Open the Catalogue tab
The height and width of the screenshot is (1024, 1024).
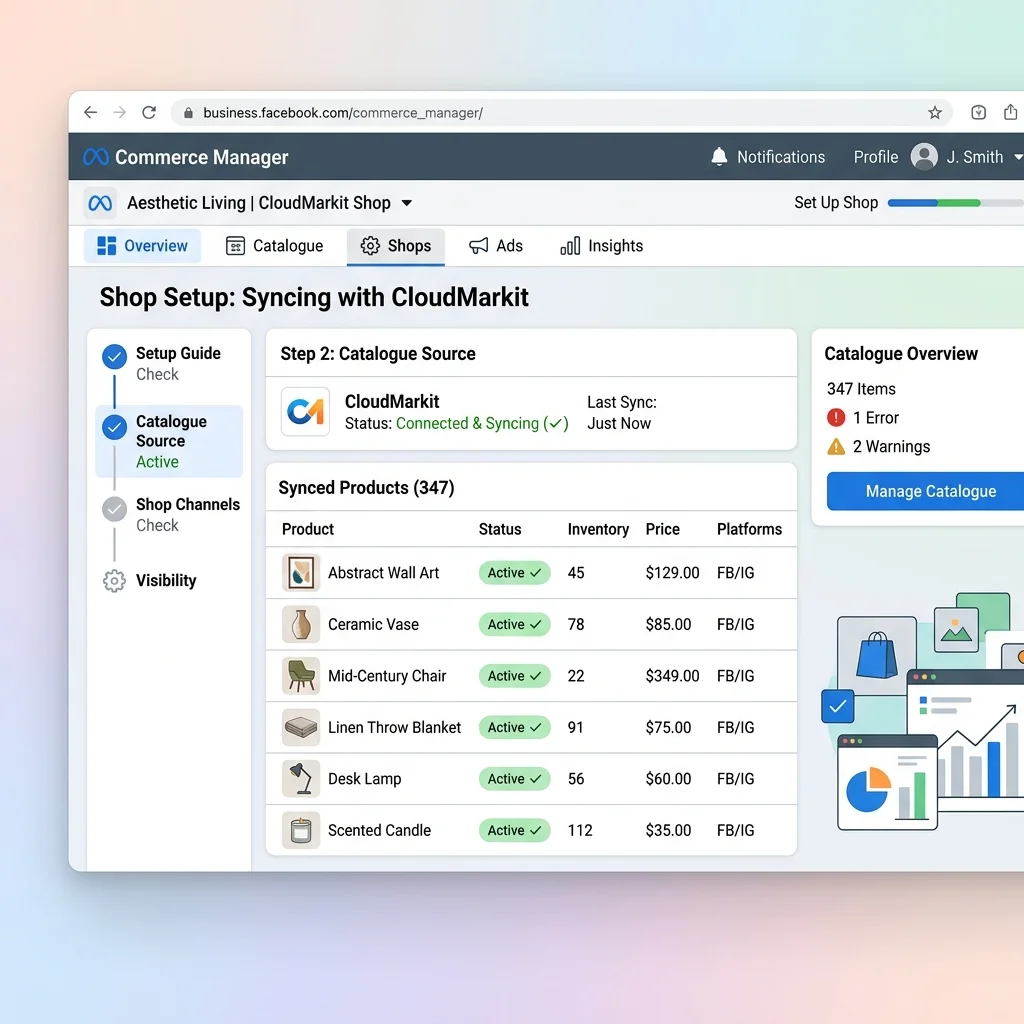coord(274,246)
